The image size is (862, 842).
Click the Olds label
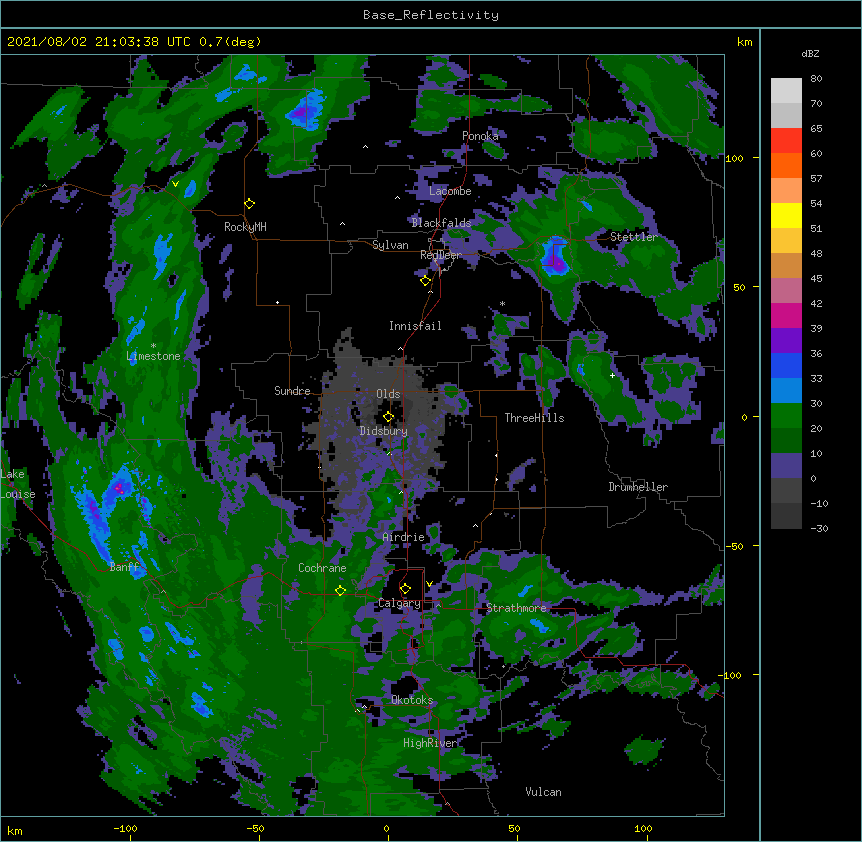tap(388, 394)
